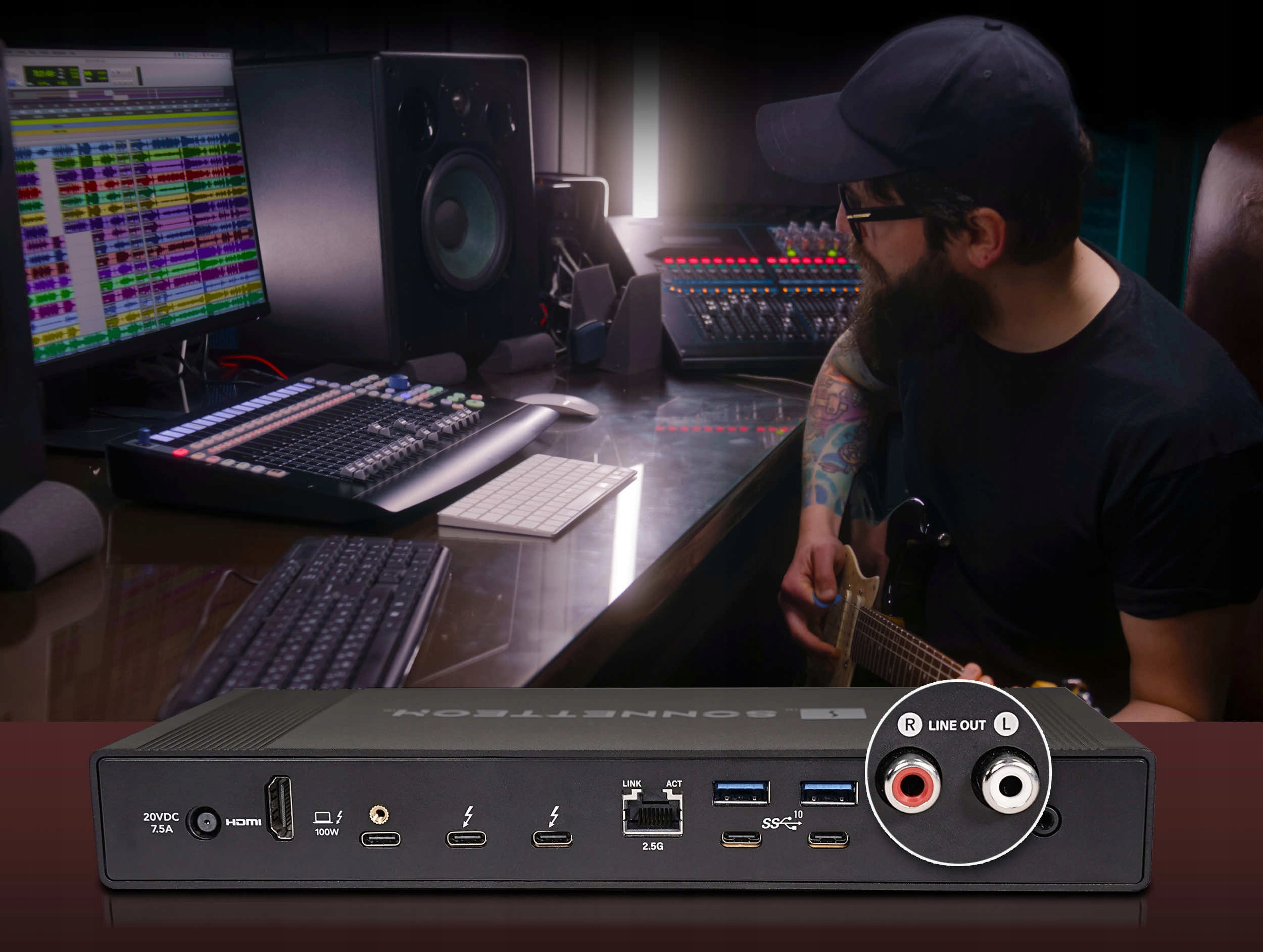Click the right blue USB-A port

[x=829, y=793]
